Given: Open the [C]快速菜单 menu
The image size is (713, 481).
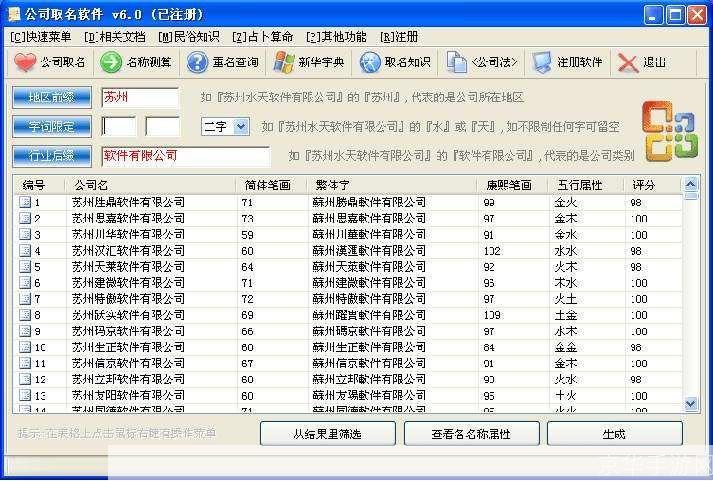Looking at the screenshot, I should click(x=40, y=37).
